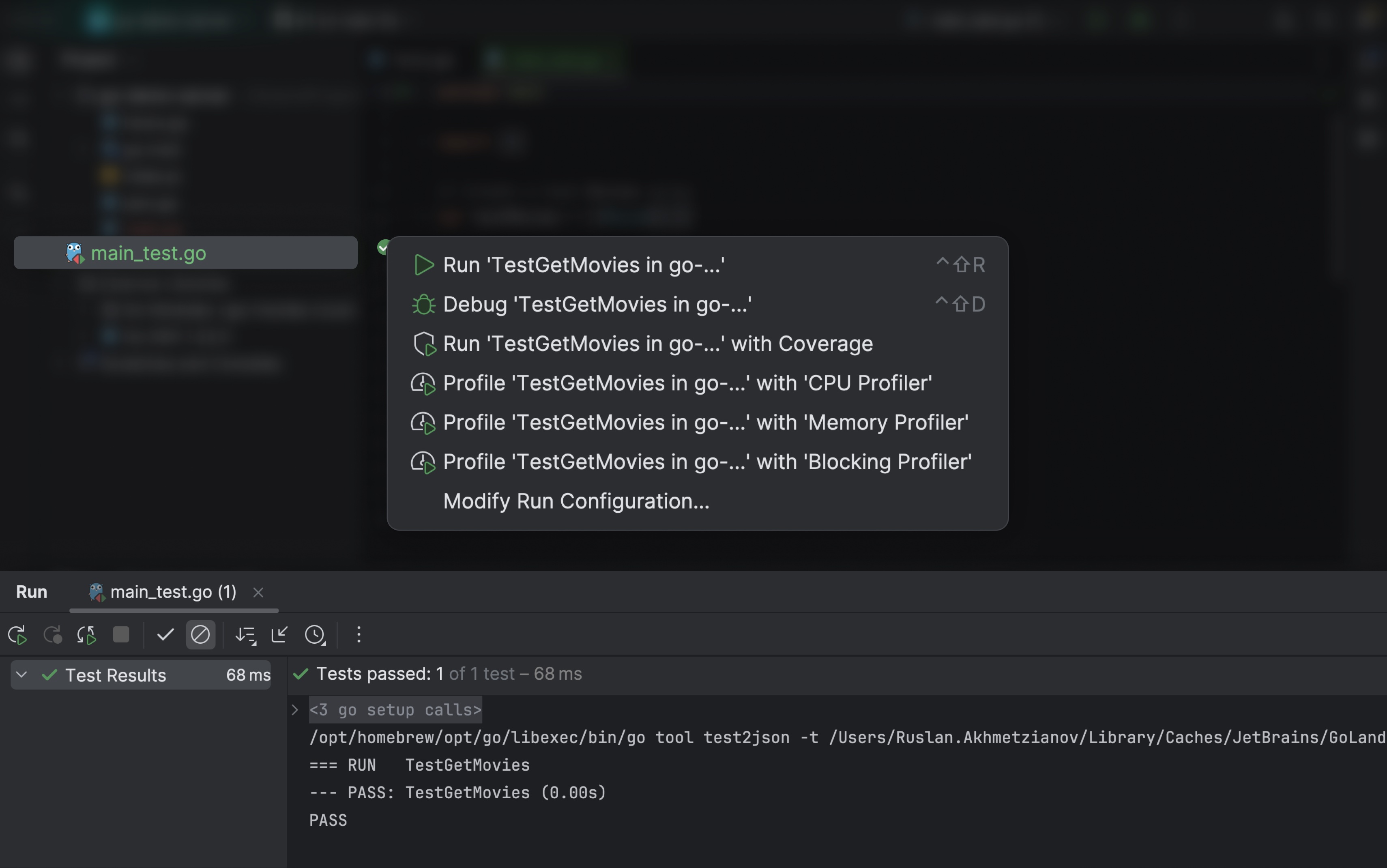Screen dimensions: 1387x868
Task: Collapse all nodes in test results
Action: tap(279, 635)
